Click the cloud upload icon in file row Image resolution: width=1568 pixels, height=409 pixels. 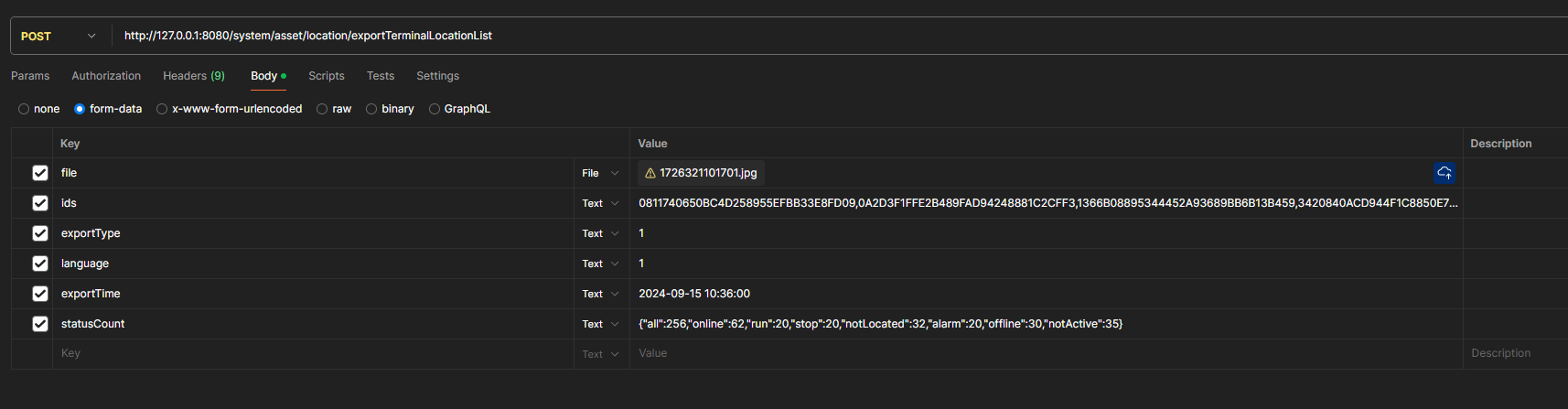[1444, 173]
